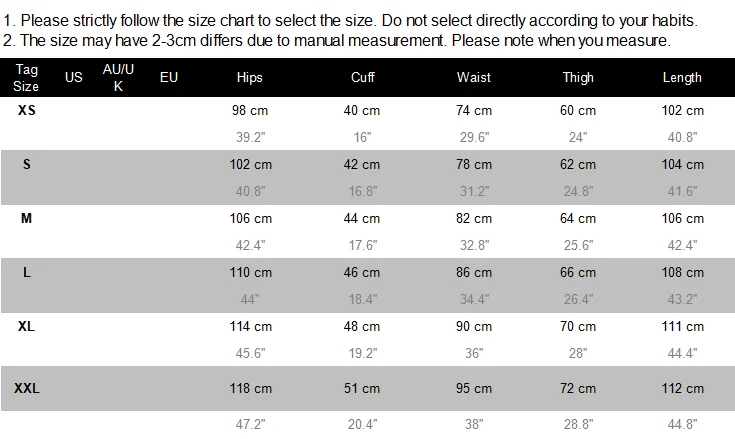
Task: Click the EU header cell
Action: 169,77
